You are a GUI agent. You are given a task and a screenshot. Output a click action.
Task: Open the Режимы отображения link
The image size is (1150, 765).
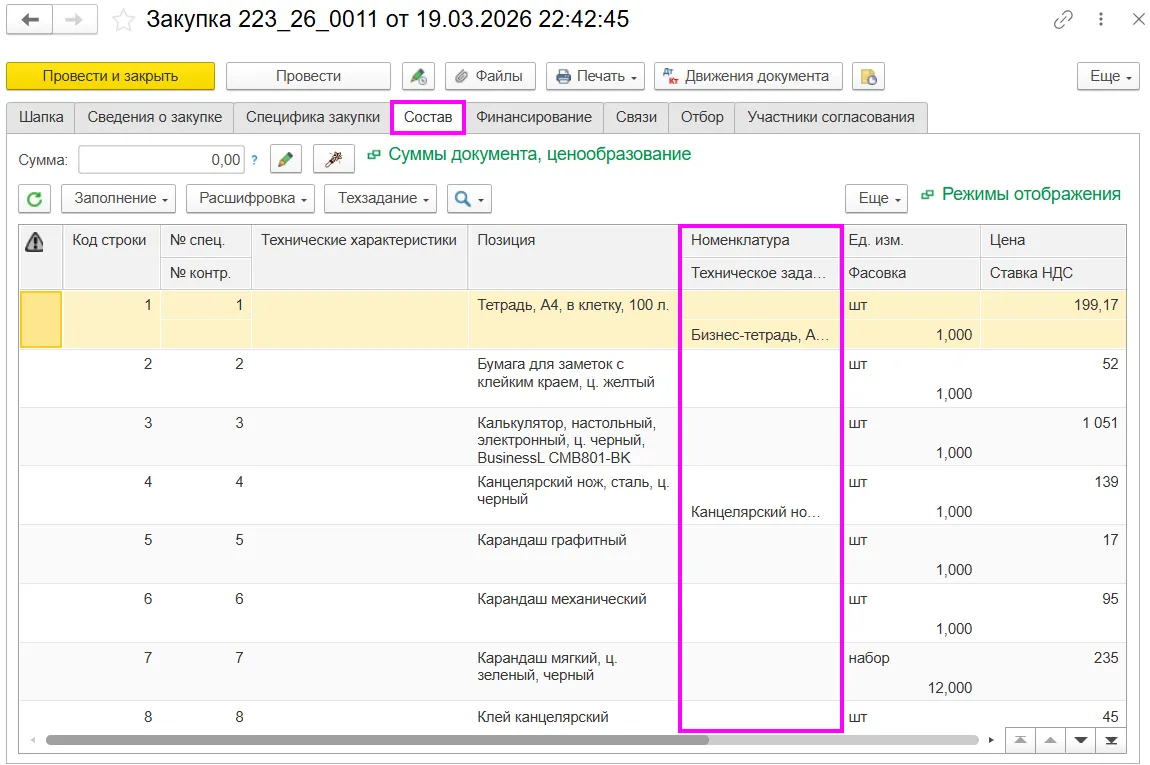[x=1031, y=194]
